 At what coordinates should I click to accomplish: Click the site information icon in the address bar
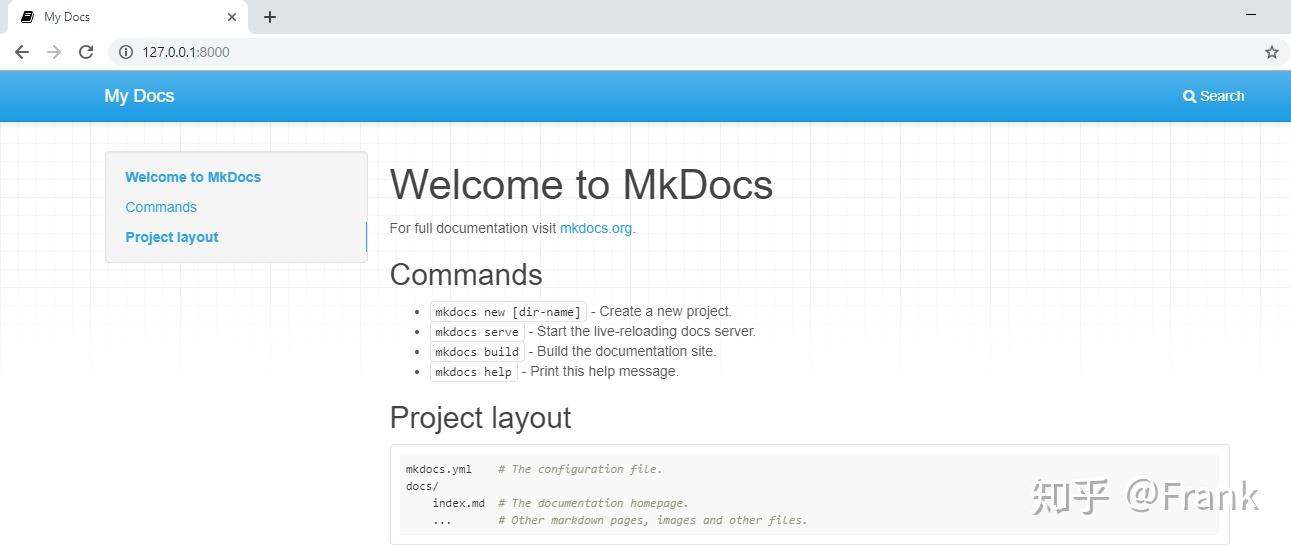[126, 52]
